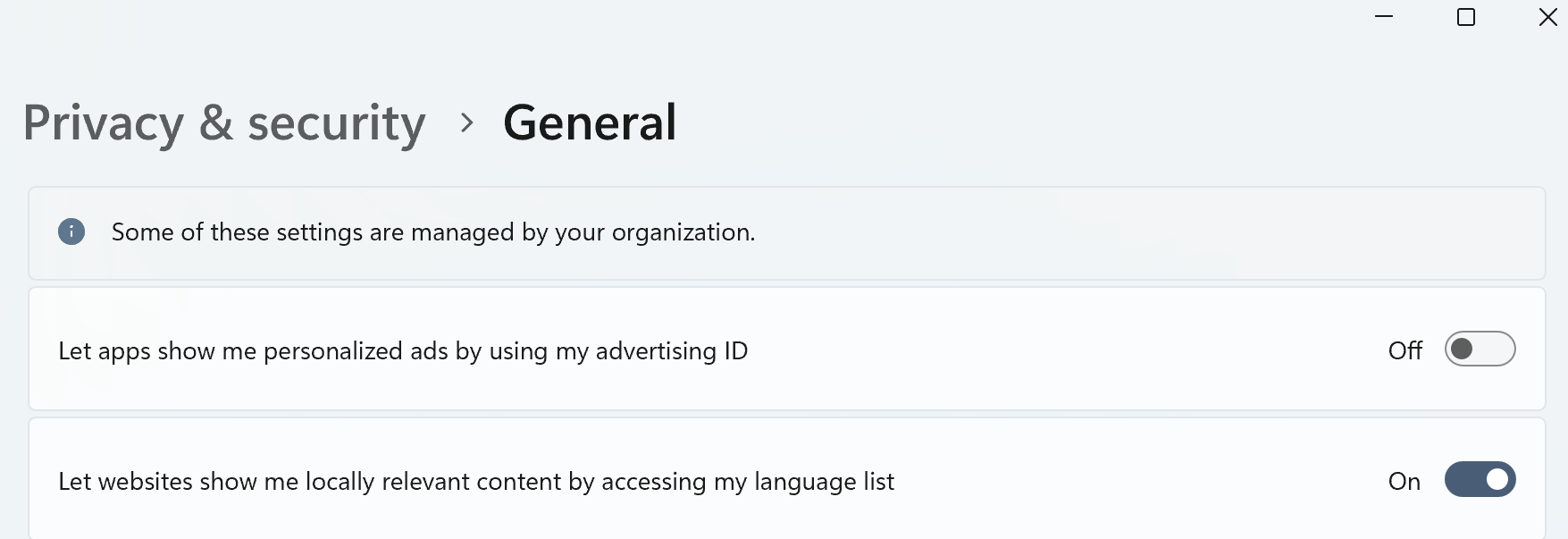Screen dimensions: 1568x539
Task: Click the breadcrumb chevron arrow separator
Action: pos(466,122)
